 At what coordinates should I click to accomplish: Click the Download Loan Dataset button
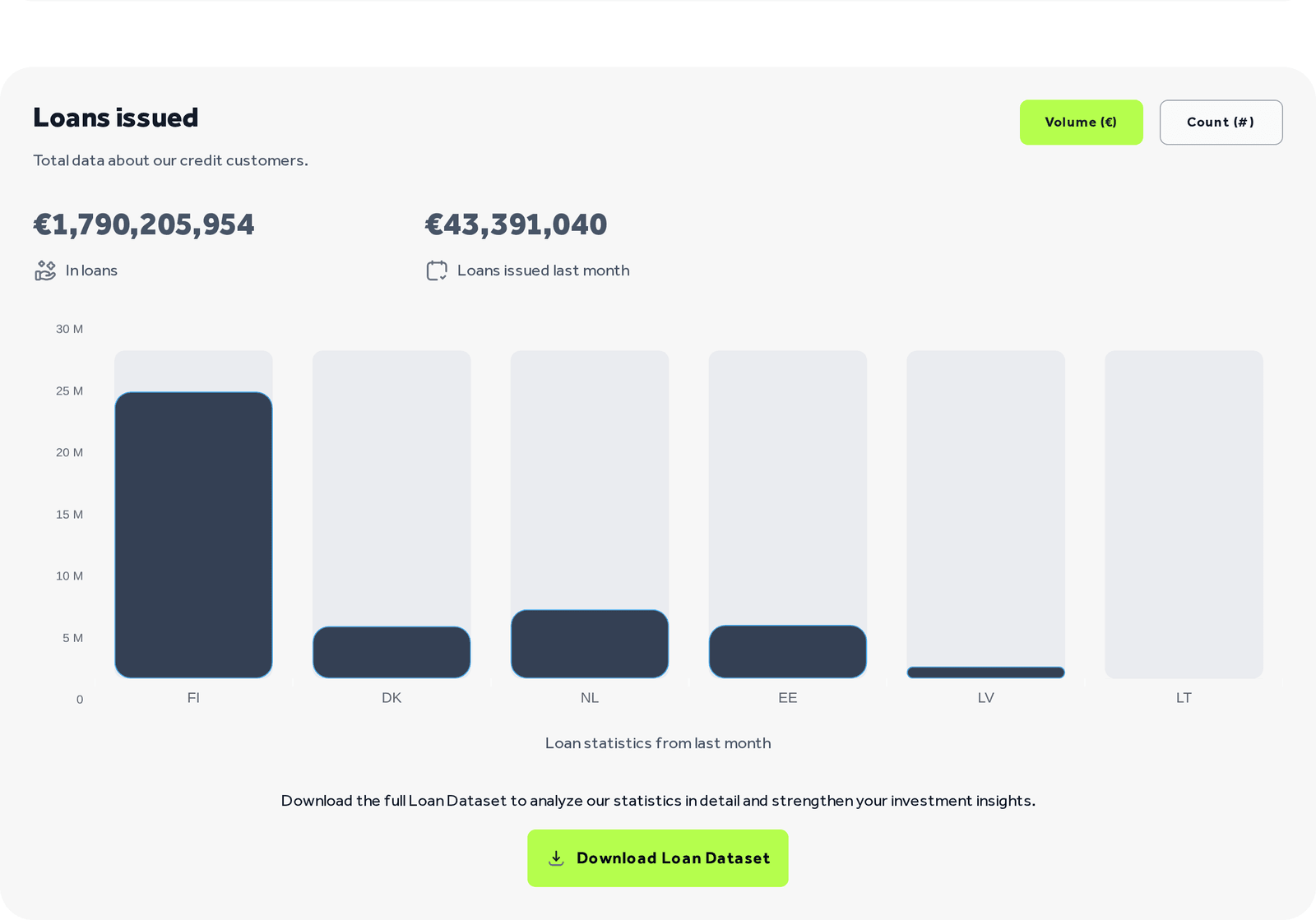[658, 858]
